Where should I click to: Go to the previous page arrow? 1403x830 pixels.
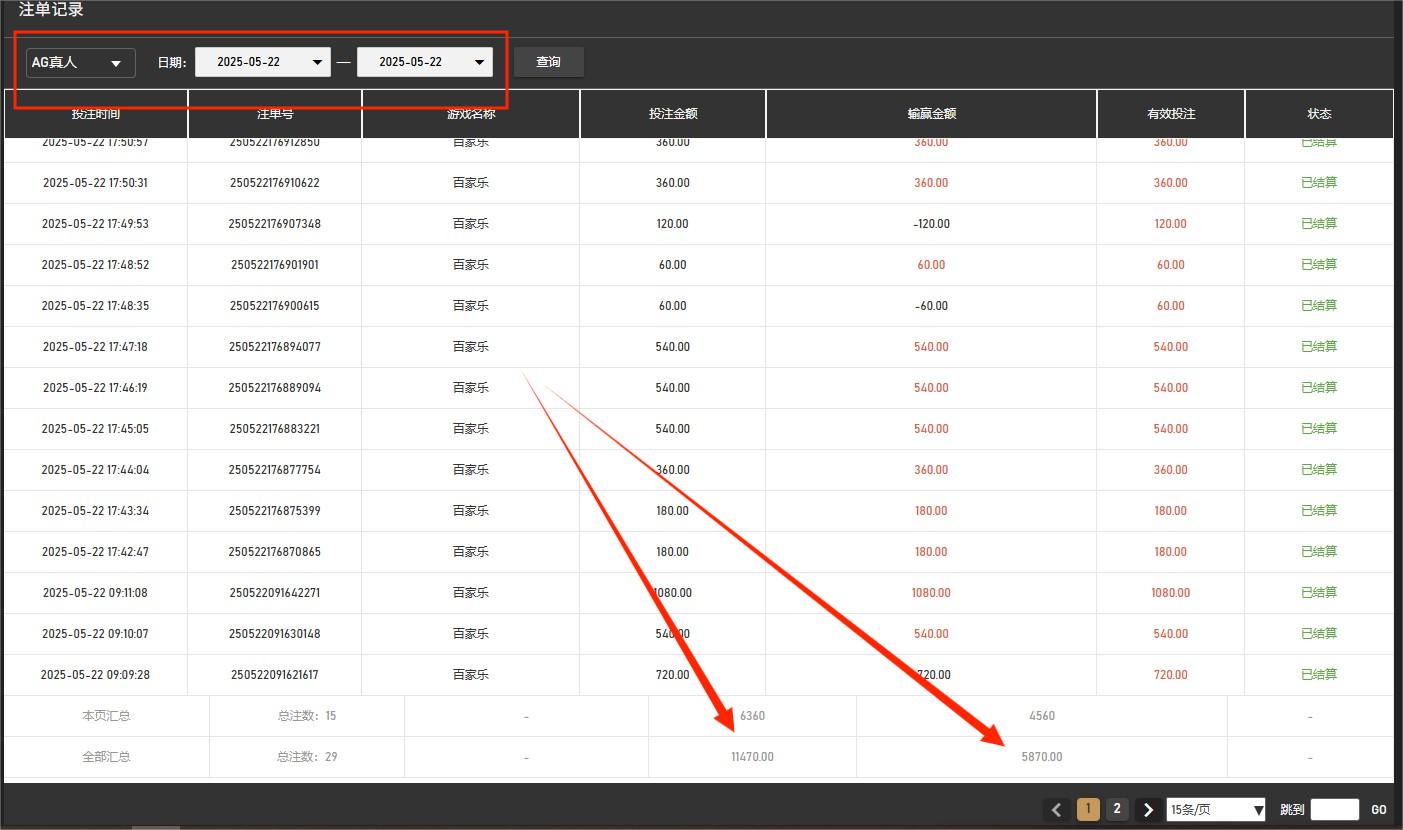(1056, 810)
